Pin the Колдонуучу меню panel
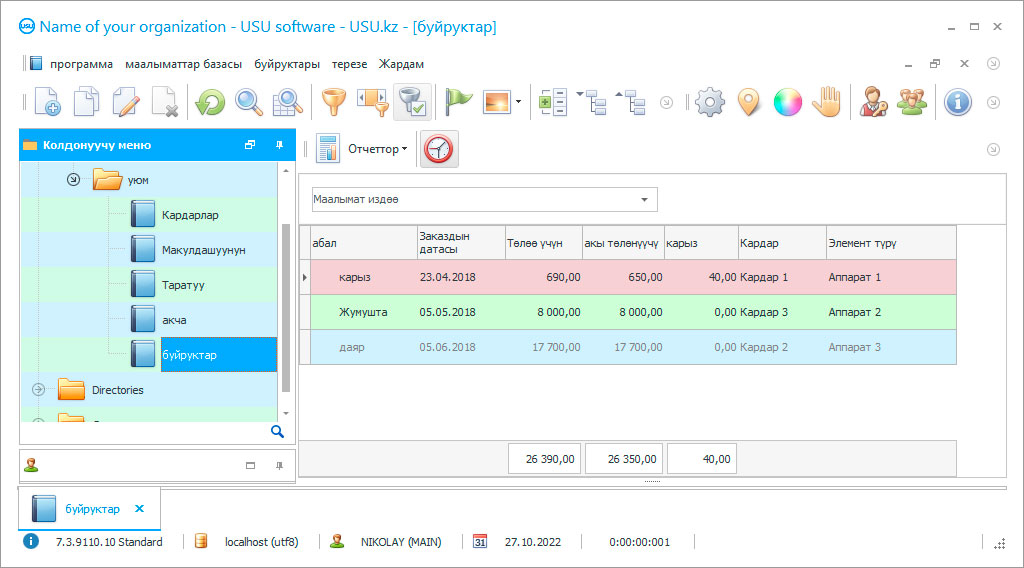The image size is (1024, 568). pos(280,145)
